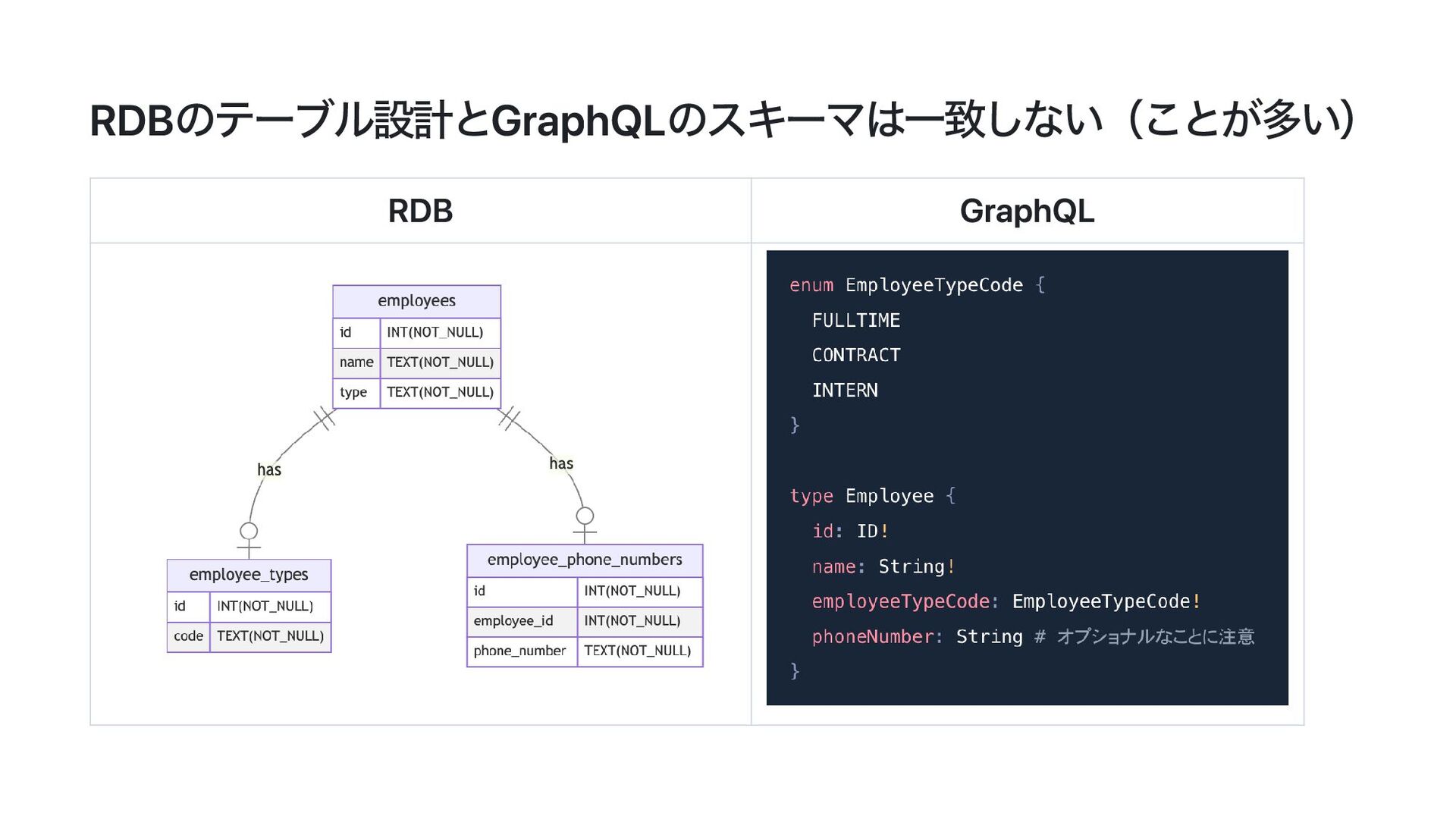Click the 'name' row in employees table
Screen dimensions: 1456x819
[x=356, y=362]
